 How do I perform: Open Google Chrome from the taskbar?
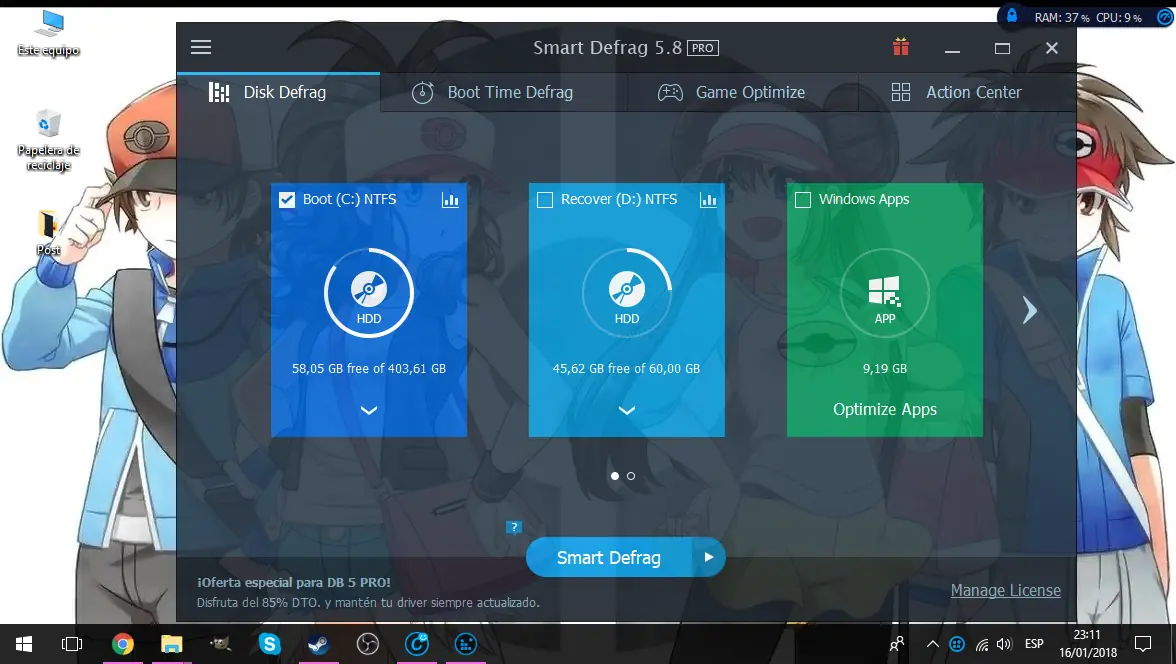coord(122,644)
